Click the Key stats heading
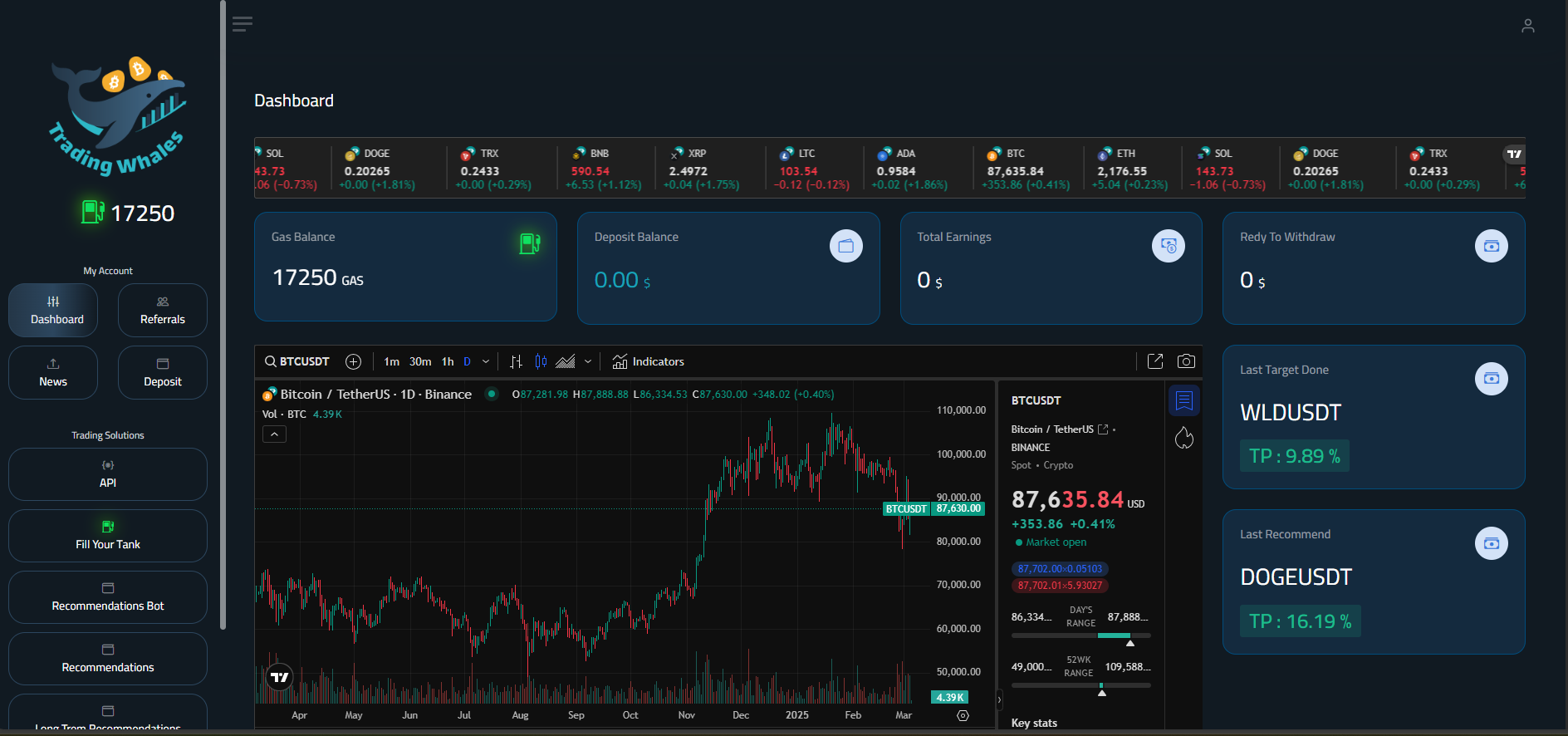 1034,723
